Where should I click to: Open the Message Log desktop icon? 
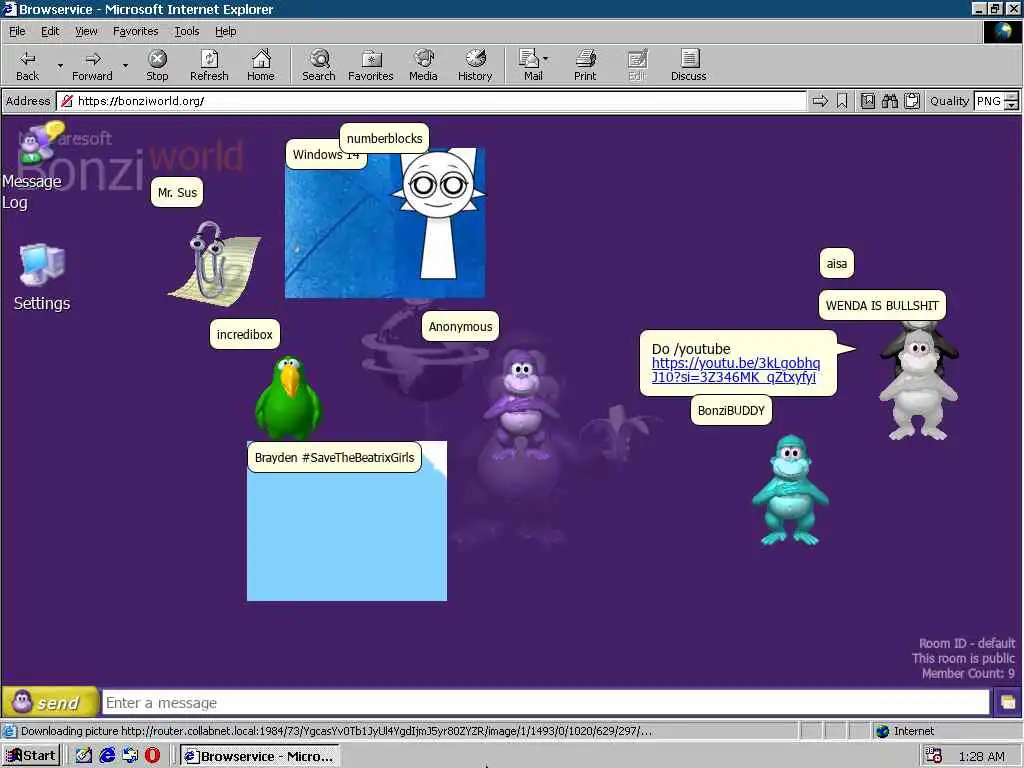32,167
